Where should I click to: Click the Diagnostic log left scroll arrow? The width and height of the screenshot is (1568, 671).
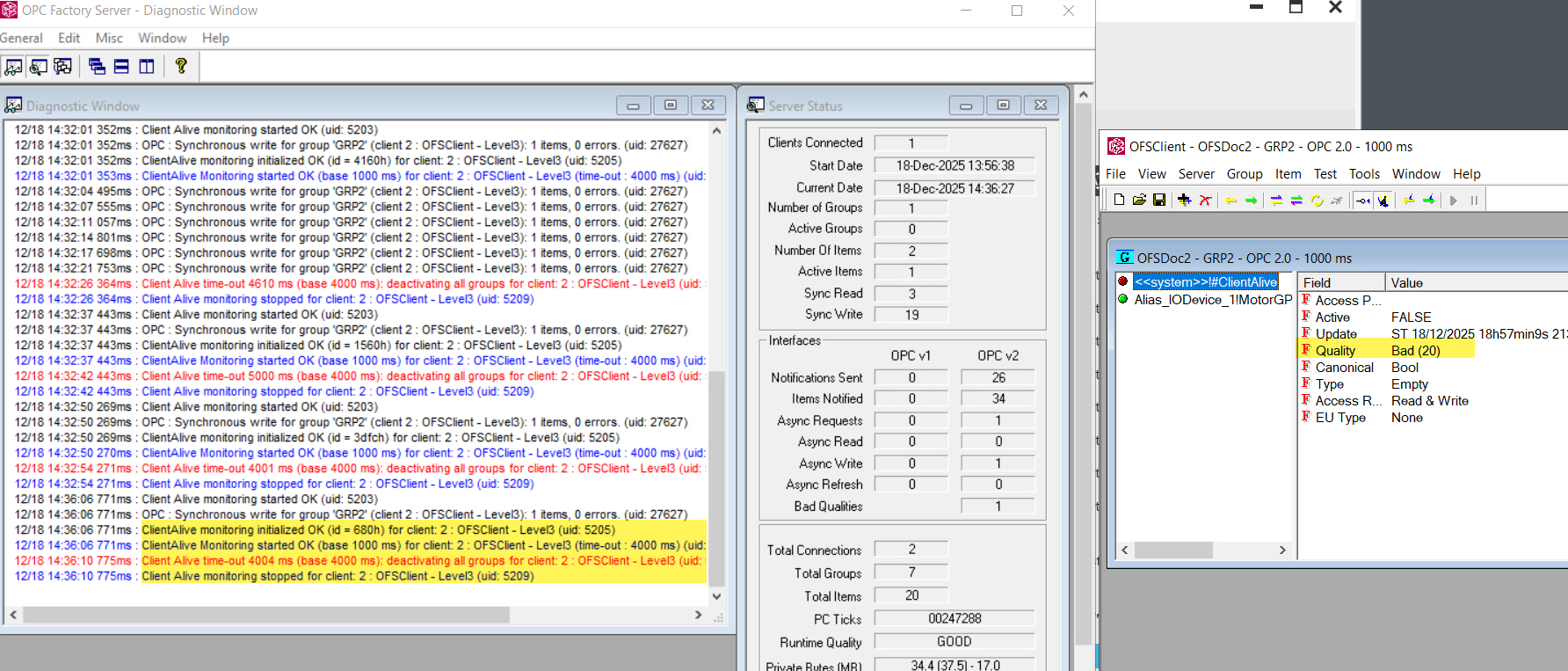pos(13,616)
